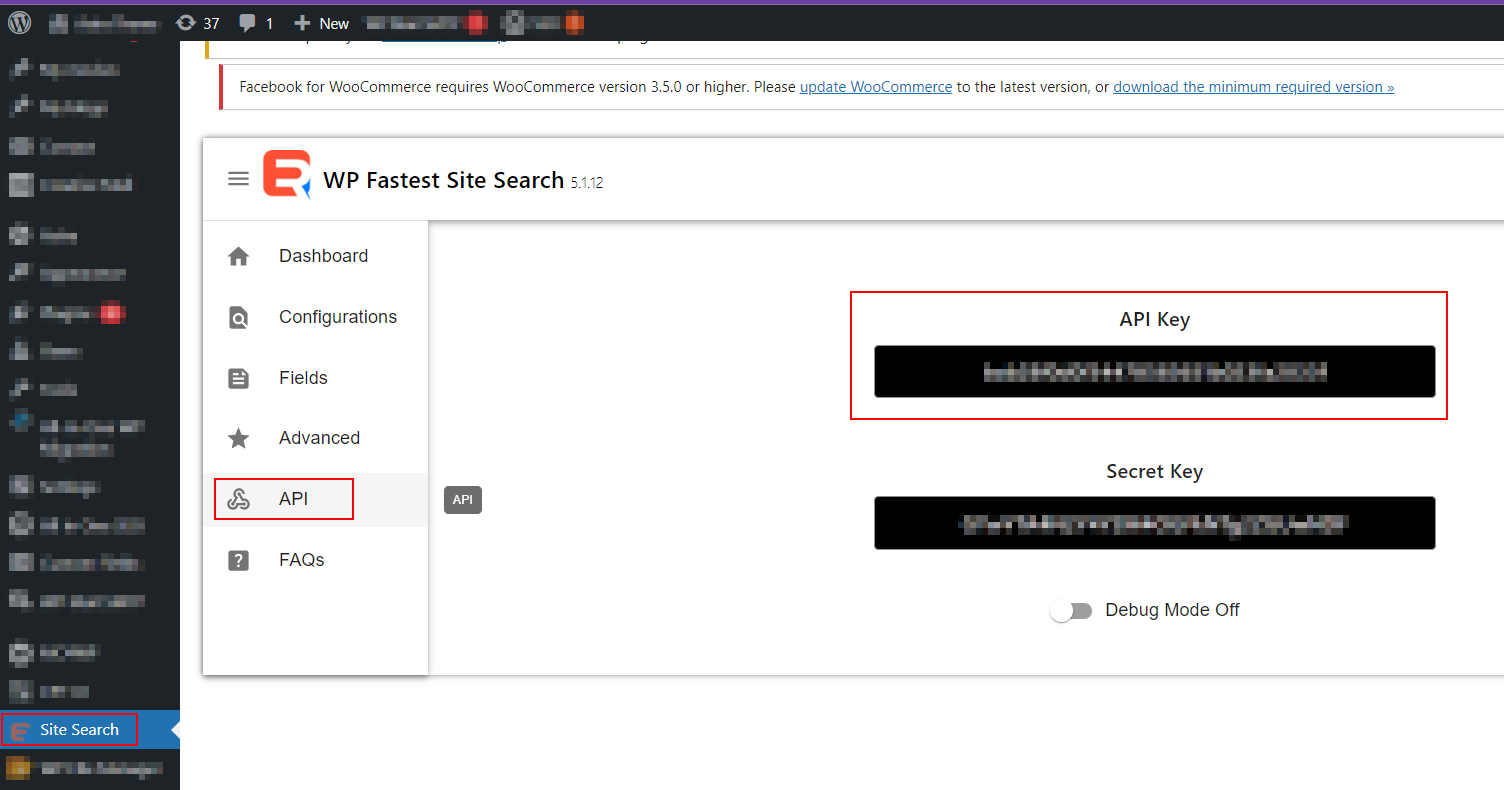Click the Secret Key value field
This screenshot has height=790, width=1504.
coord(1154,523)
